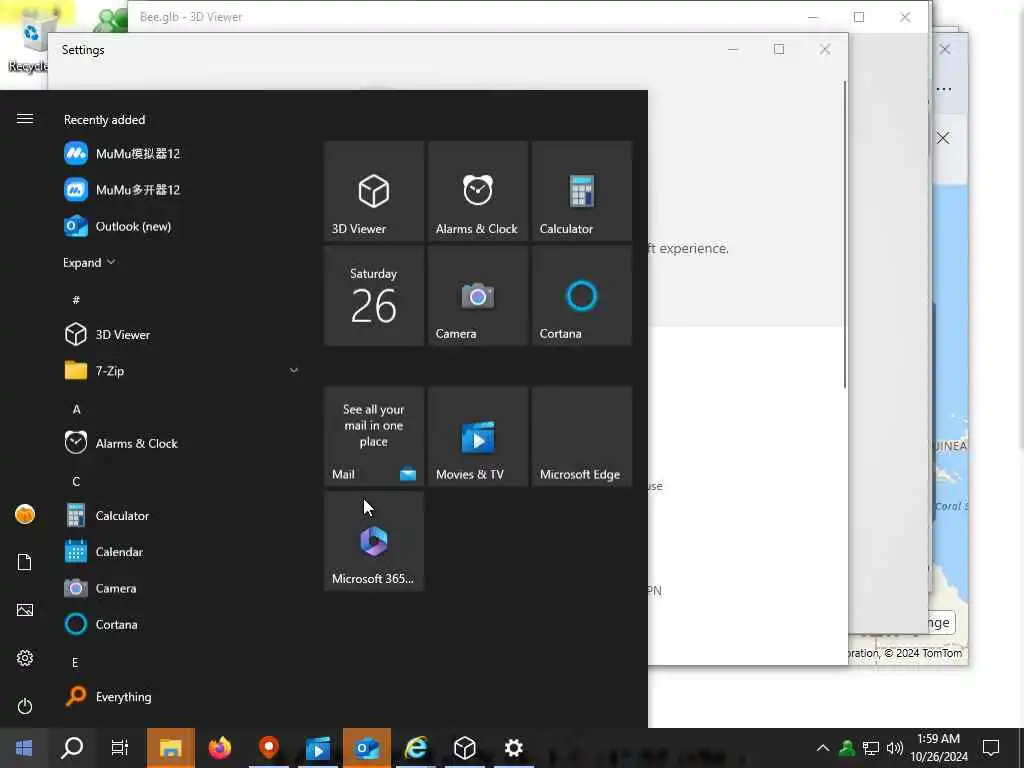Open the Power options icon
Viewport: 1024px width, 768px height.
click(x=25, y=706)
